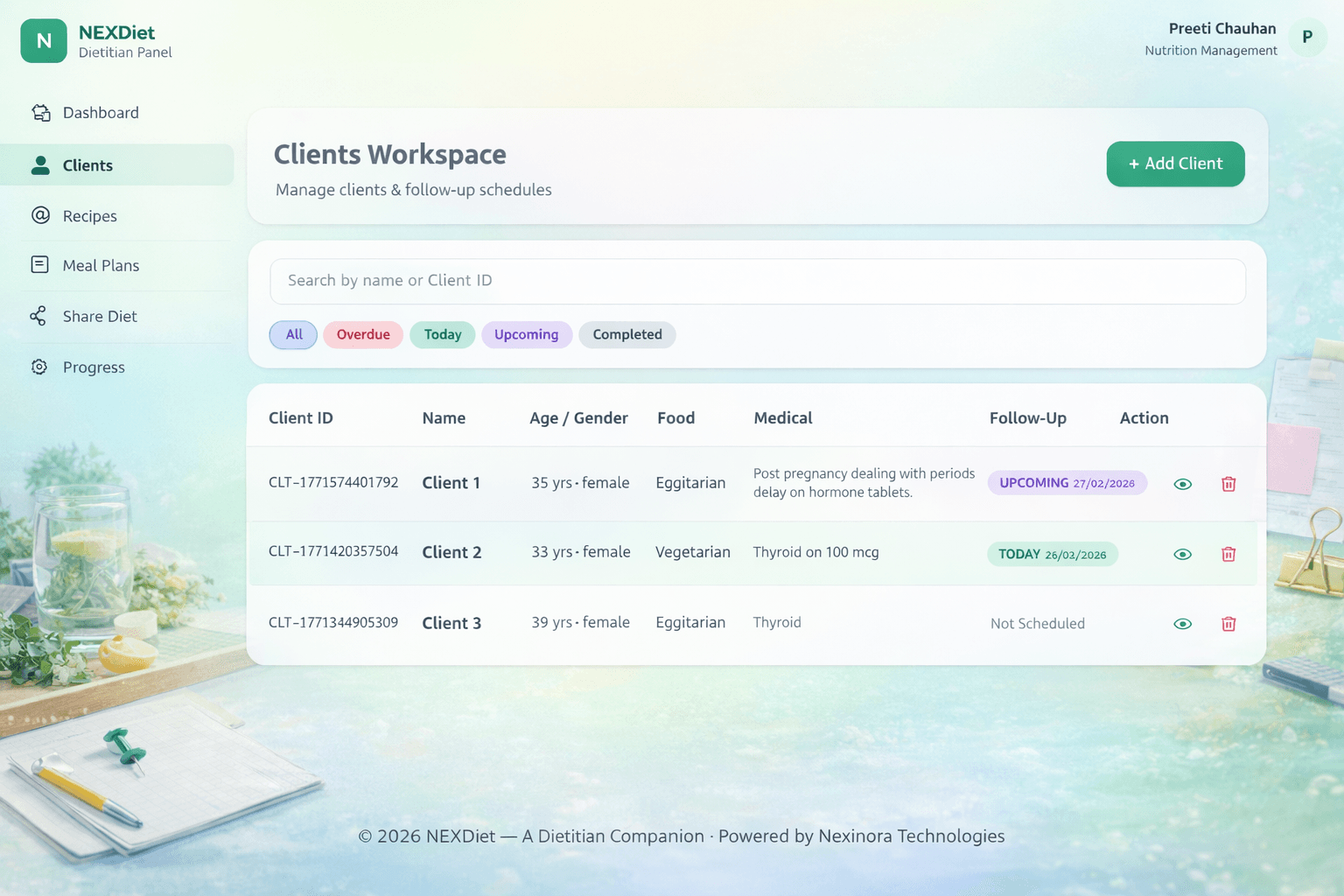Image resolution: width=1344 pixels, height=896 pixels.
Task: Go to the Recipes section
Action: point(89,216)
